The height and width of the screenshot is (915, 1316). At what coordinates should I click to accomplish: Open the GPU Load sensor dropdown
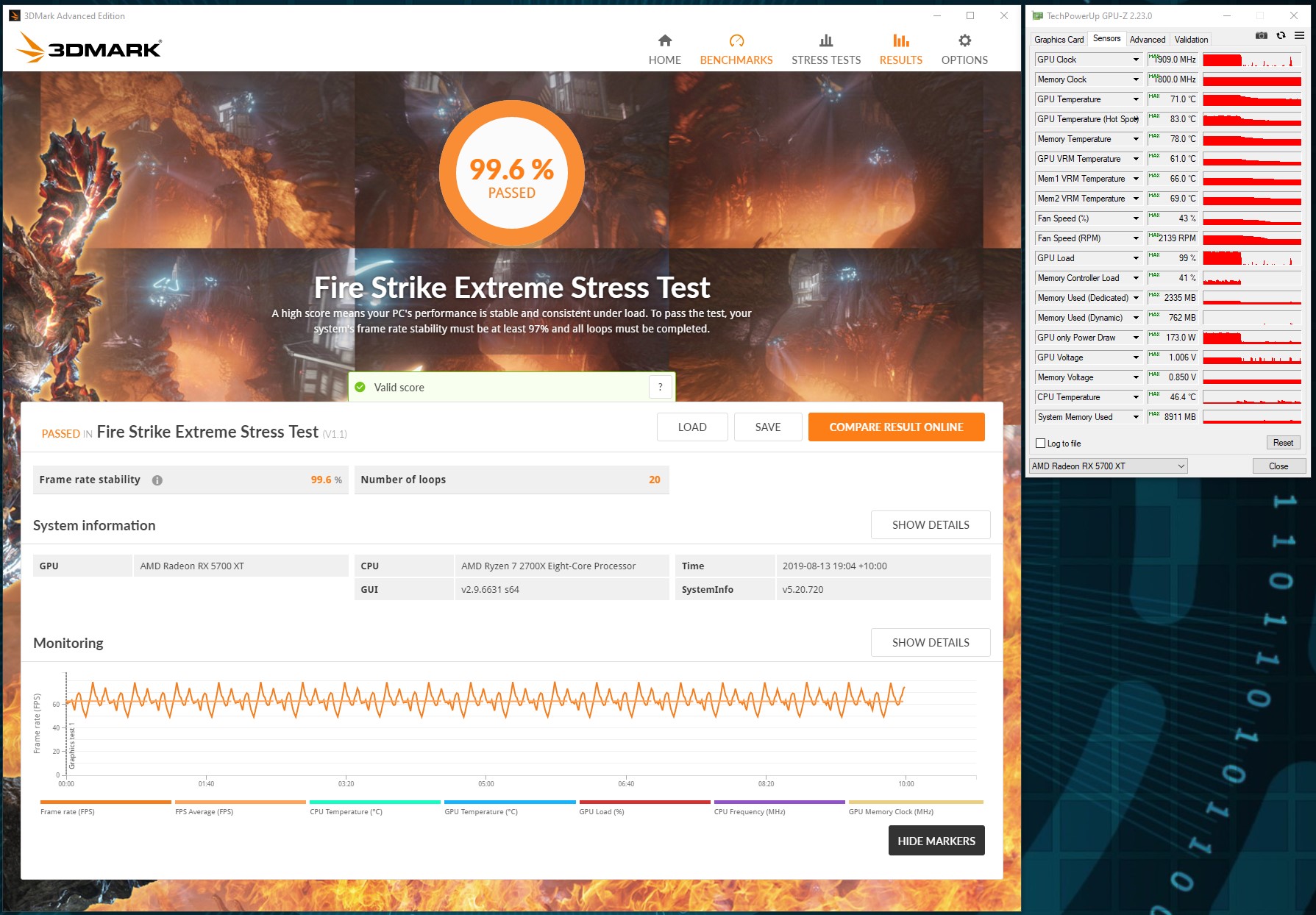click(1136, 258)
